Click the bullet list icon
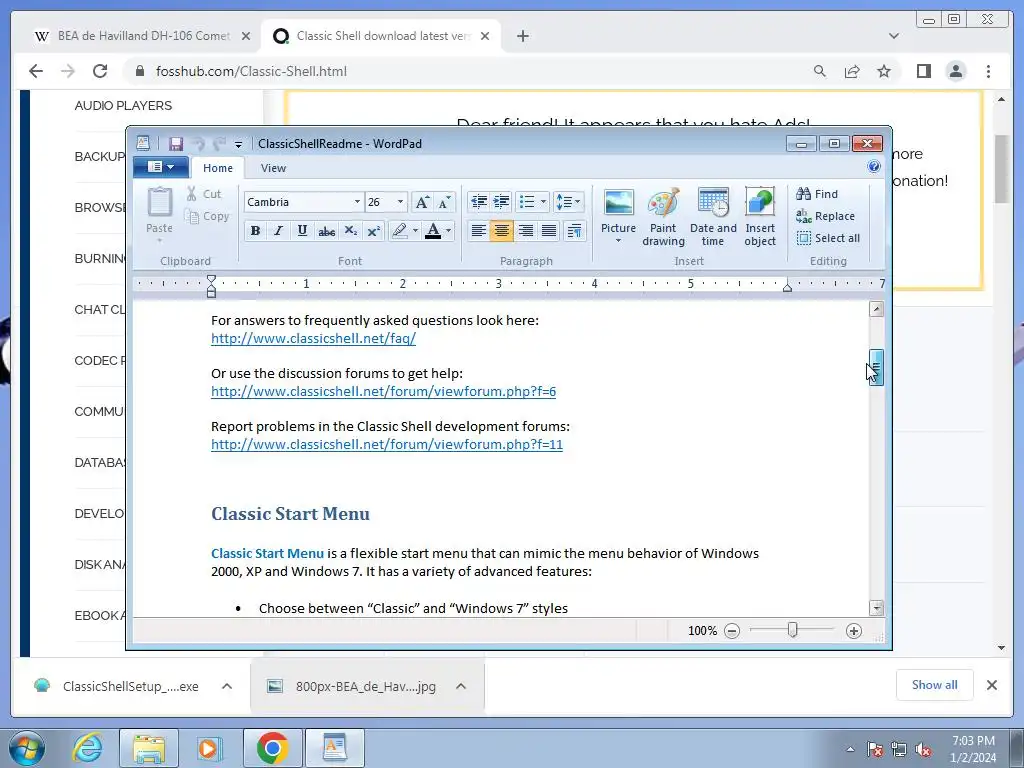This screenshot has width=1024, height=768. pos(527,202)
